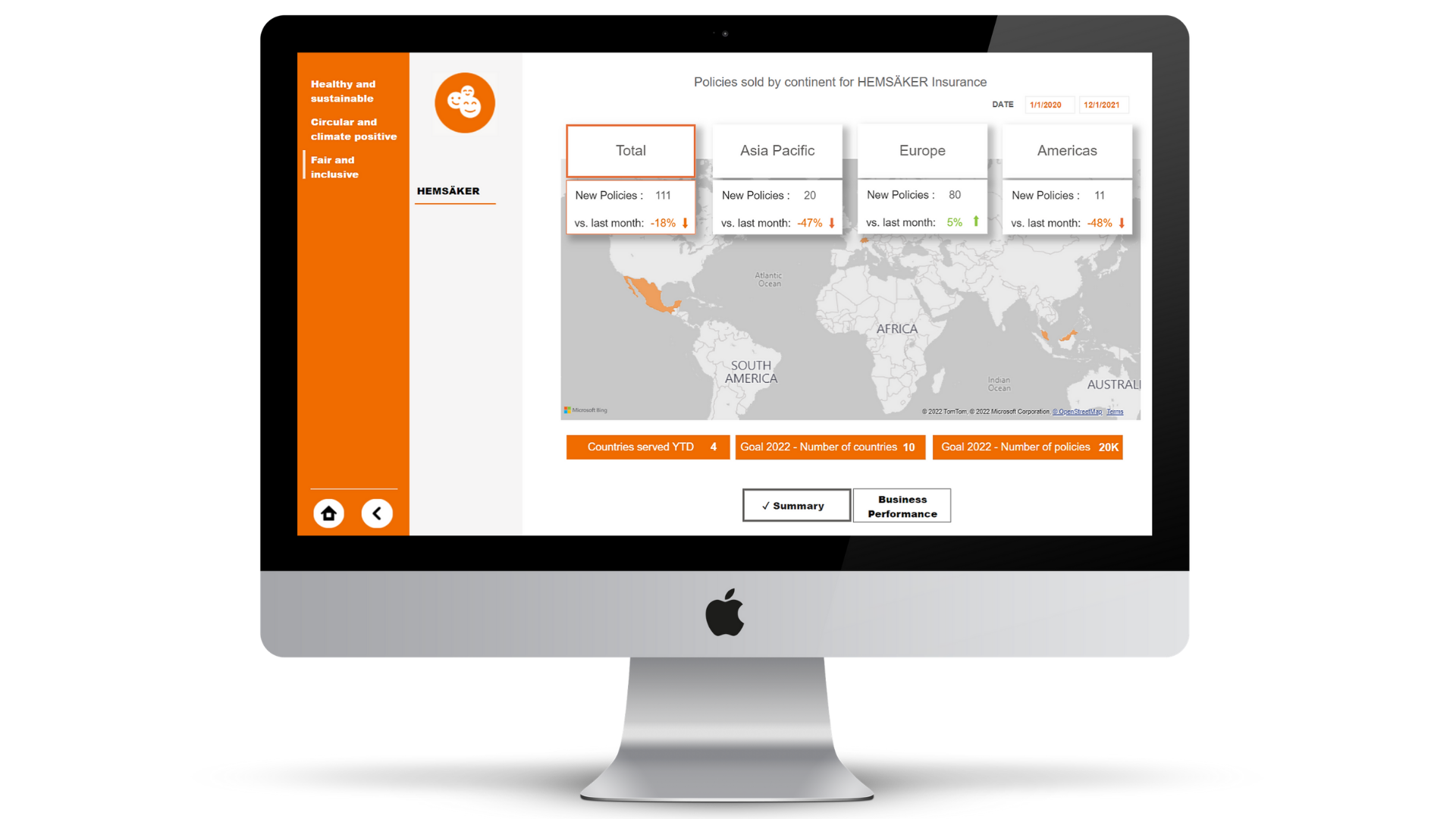The image size is (1456, 819).
Task: Click the Total policies category icon
Action: (630, 150)
